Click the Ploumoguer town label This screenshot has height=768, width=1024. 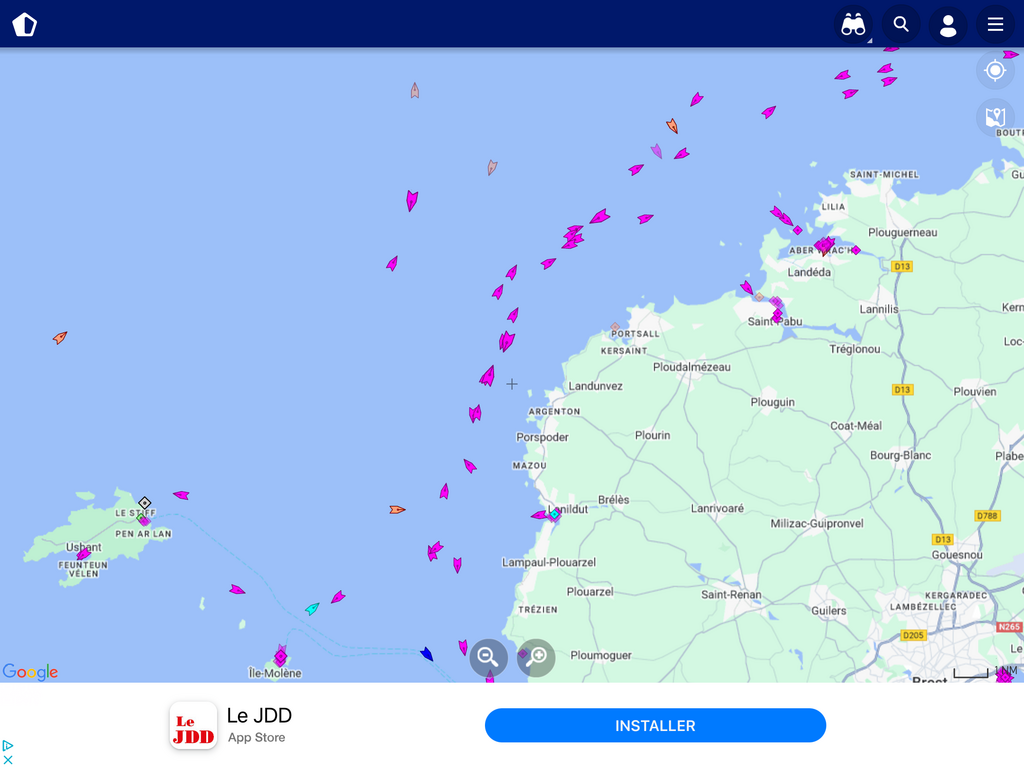pyautogui.click(x=601, y=655)
